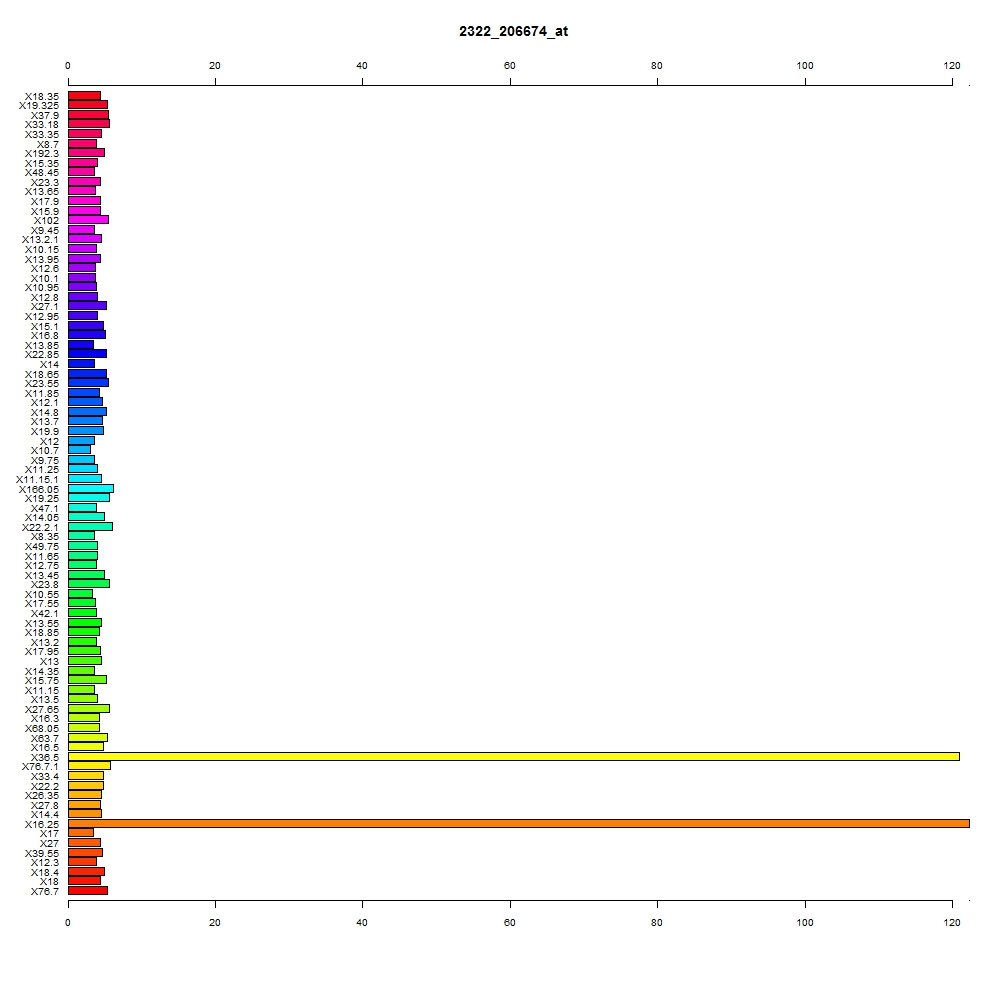The height and width of the screenshot is (1000, 1000).
Task: Select the long orange bar for X16.25
Action: 519,824
